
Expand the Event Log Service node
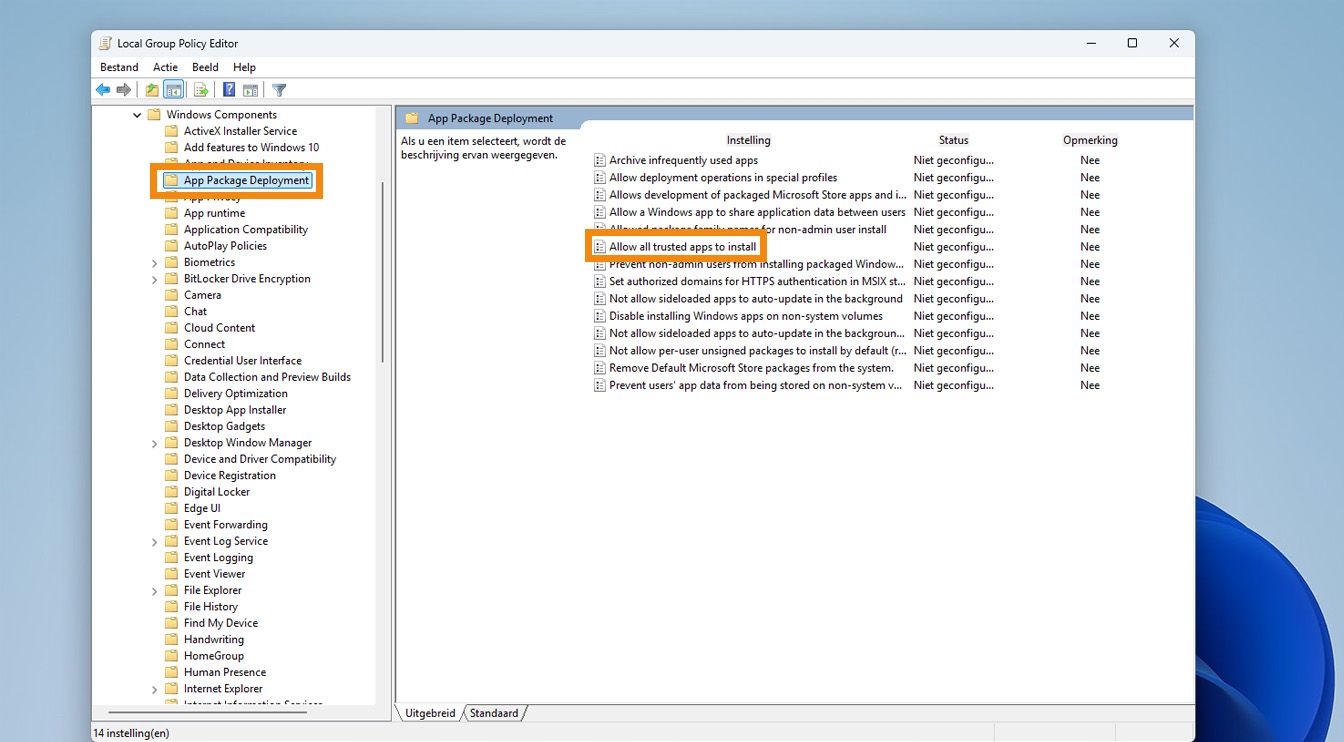pos(154,542)
